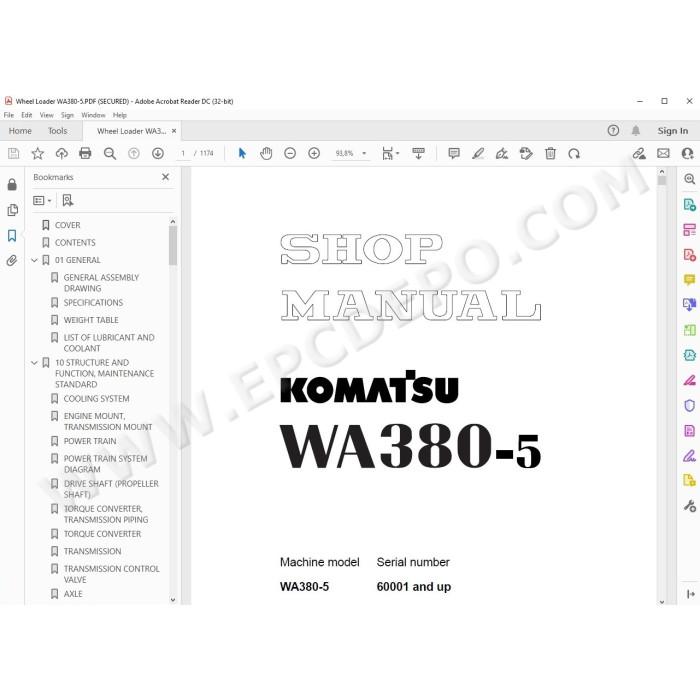700x700 pixels.
Task: Select the COVER bookmark
Action: [x=67, y=225]
